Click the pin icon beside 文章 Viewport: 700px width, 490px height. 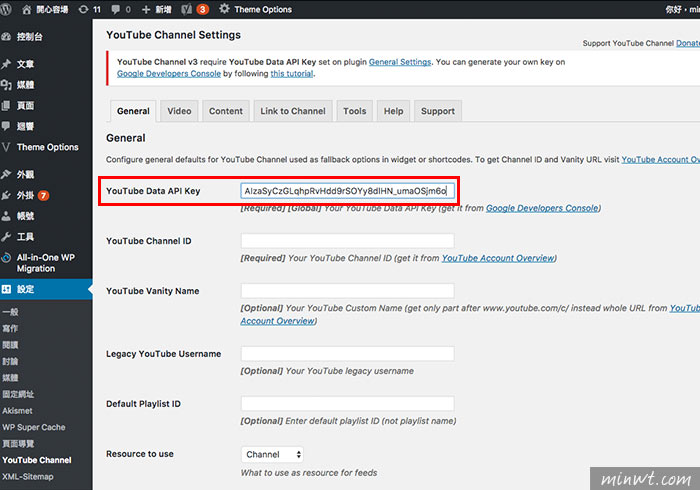tap(6, 64)
